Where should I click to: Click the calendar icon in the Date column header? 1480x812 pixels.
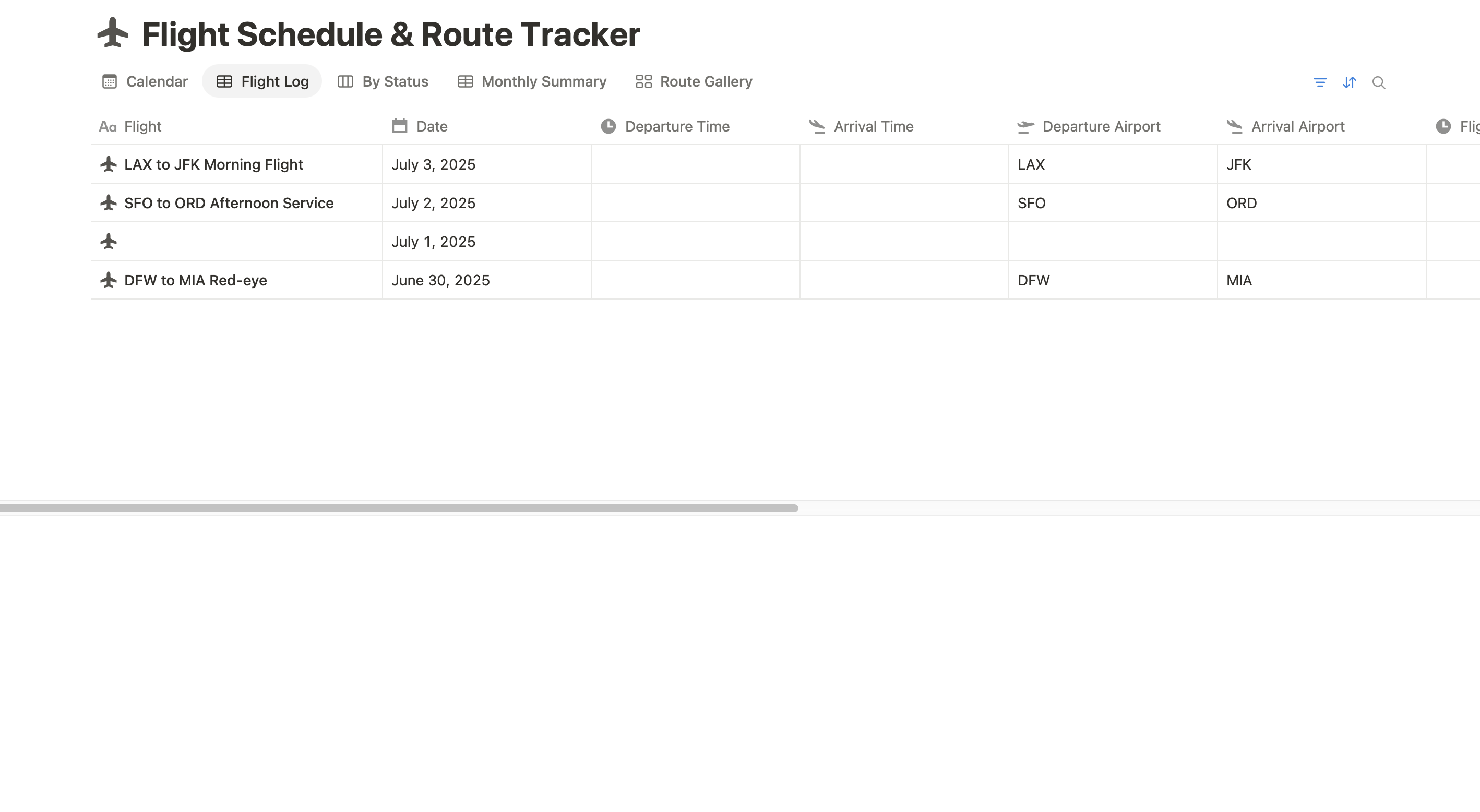(399, 126)
